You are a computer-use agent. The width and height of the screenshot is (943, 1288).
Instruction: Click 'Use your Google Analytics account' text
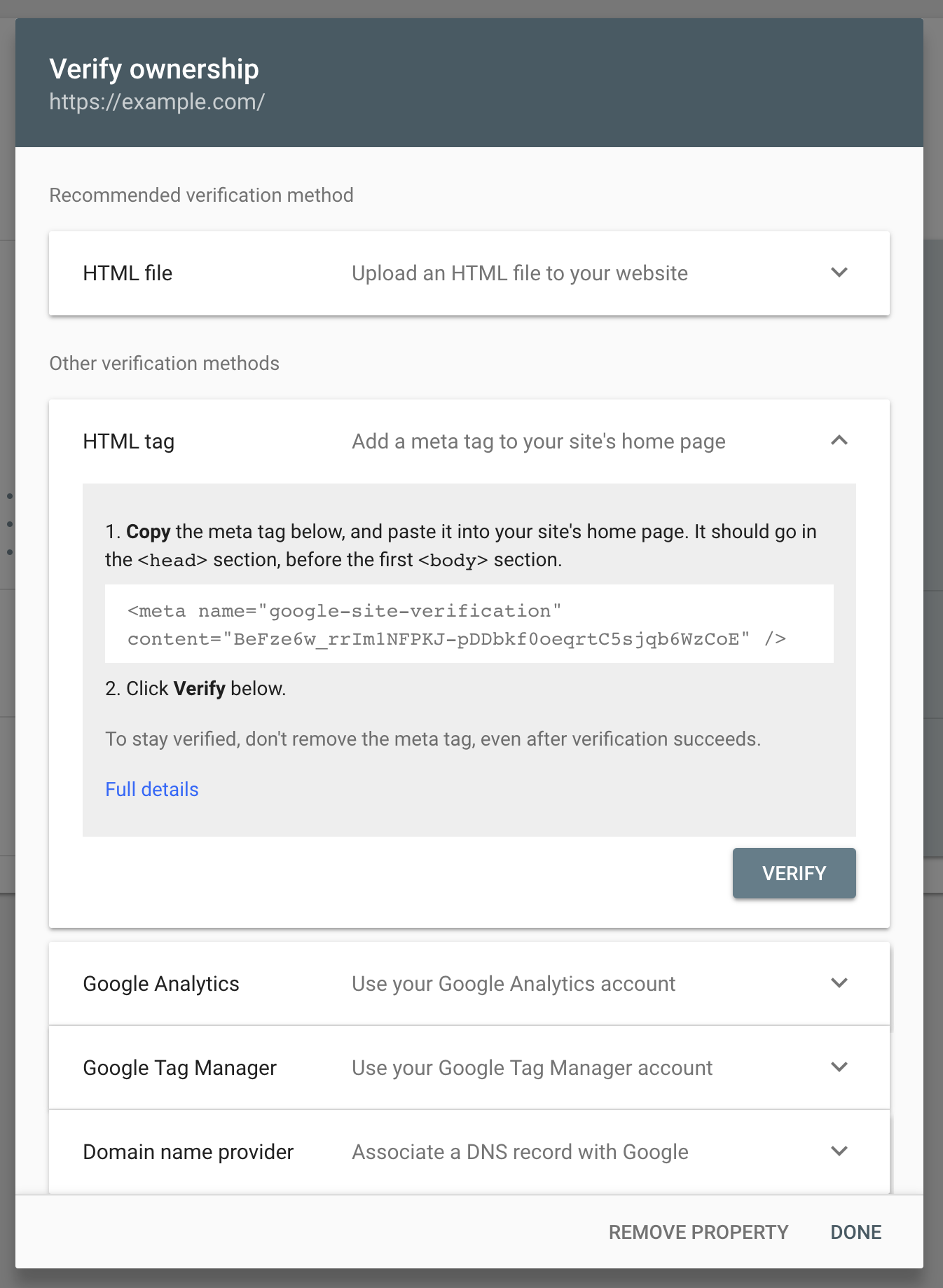[x=514, y=984]
